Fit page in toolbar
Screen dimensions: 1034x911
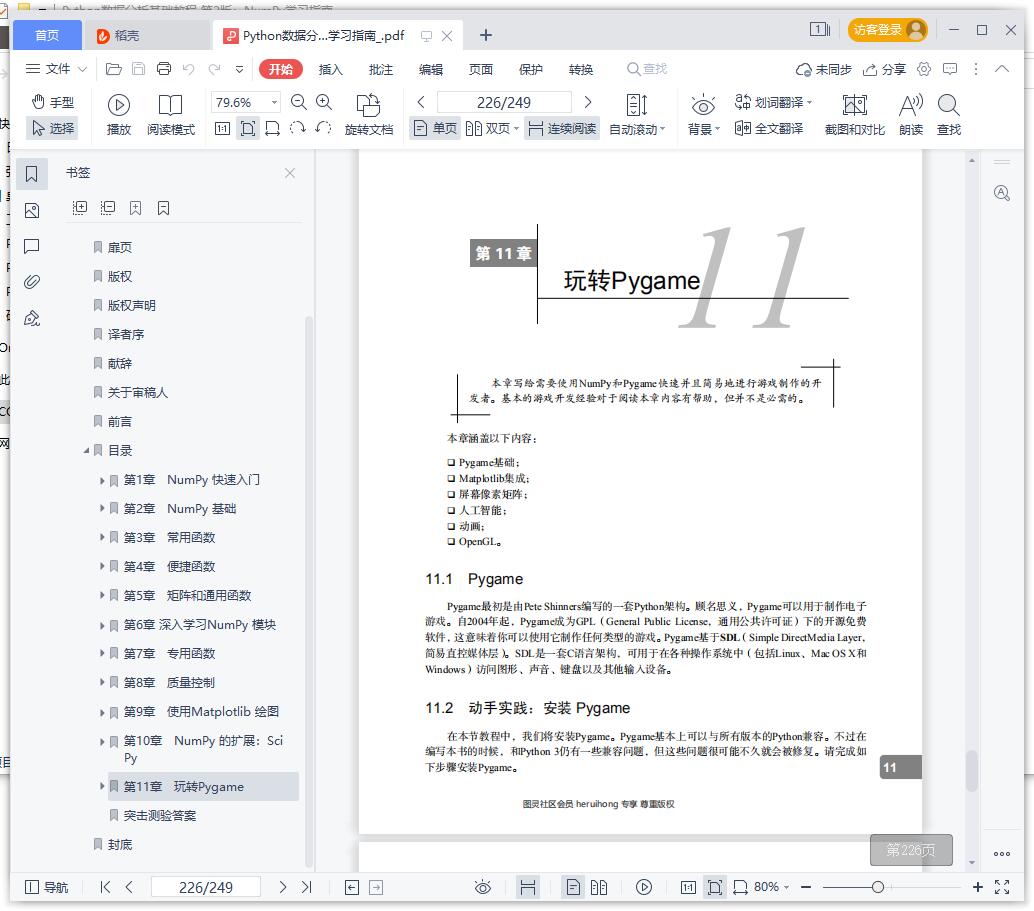[248, 129]
